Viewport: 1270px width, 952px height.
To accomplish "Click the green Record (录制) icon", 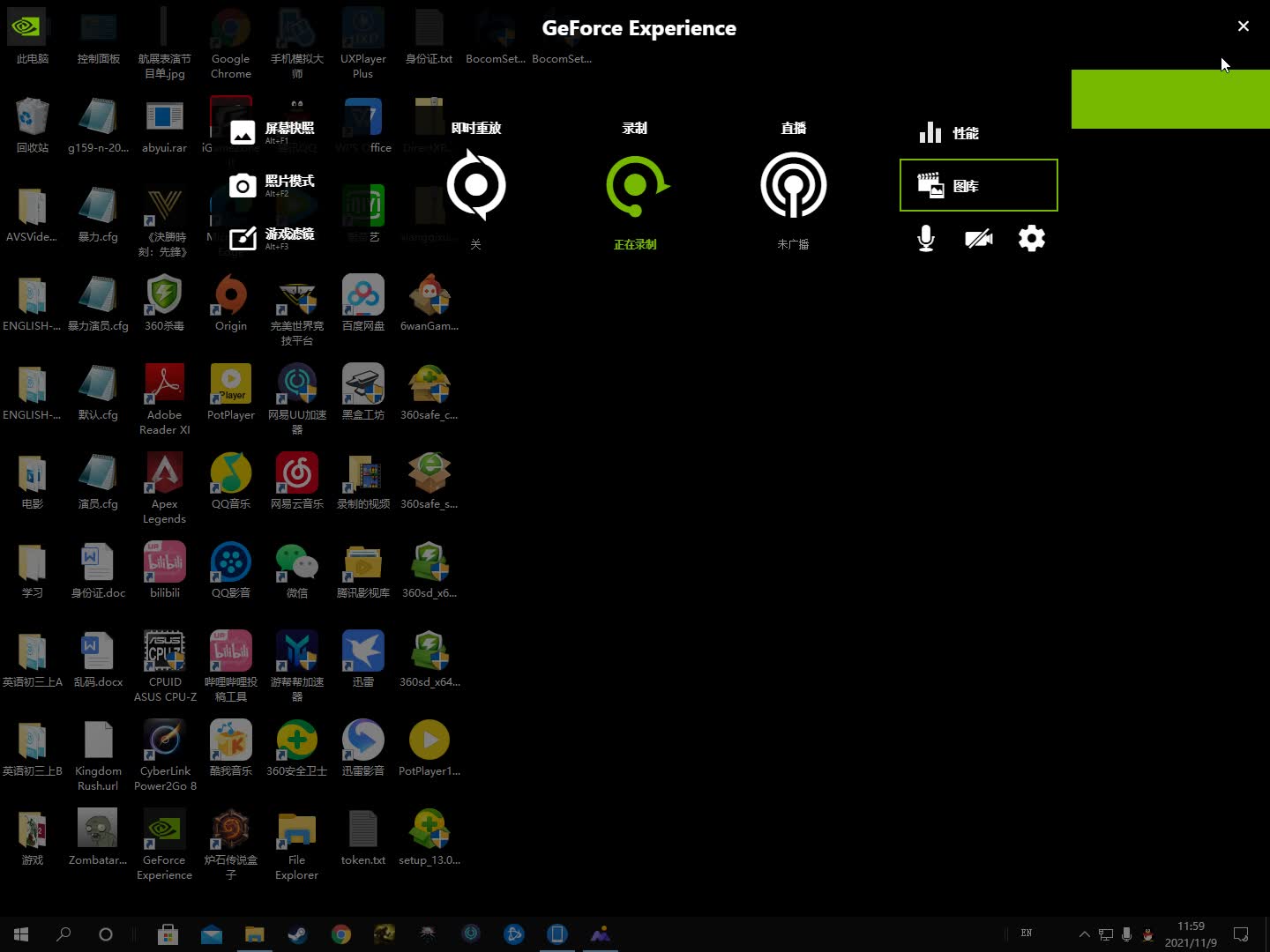I will pyautogui.click(x=637, y=185).
